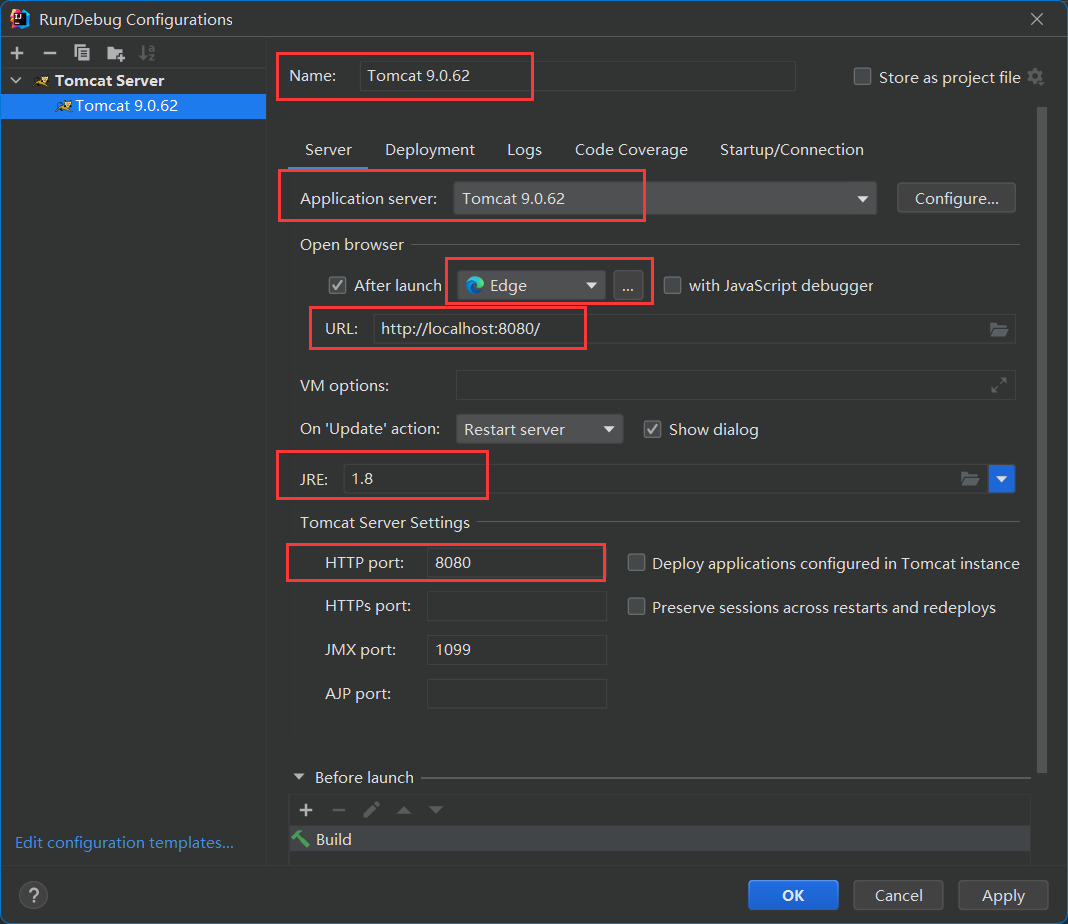
Task: Click the HTTPs port field
Action: tap(516, 606)
